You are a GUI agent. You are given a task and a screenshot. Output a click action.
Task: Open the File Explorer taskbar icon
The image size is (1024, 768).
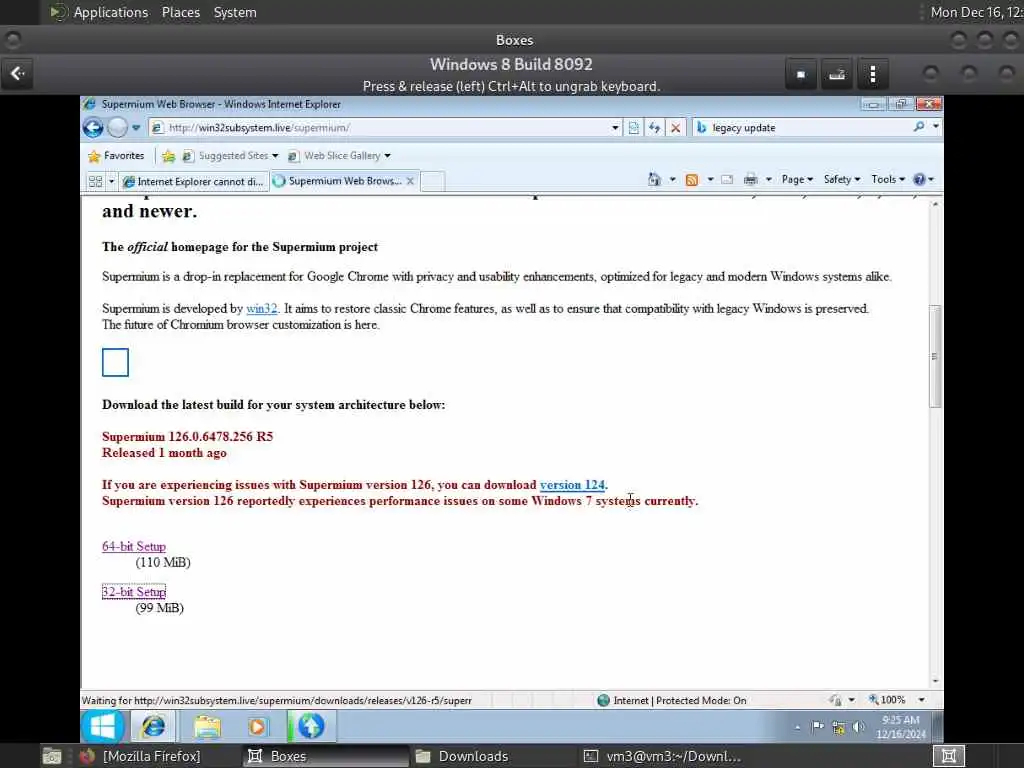(207, 726)
